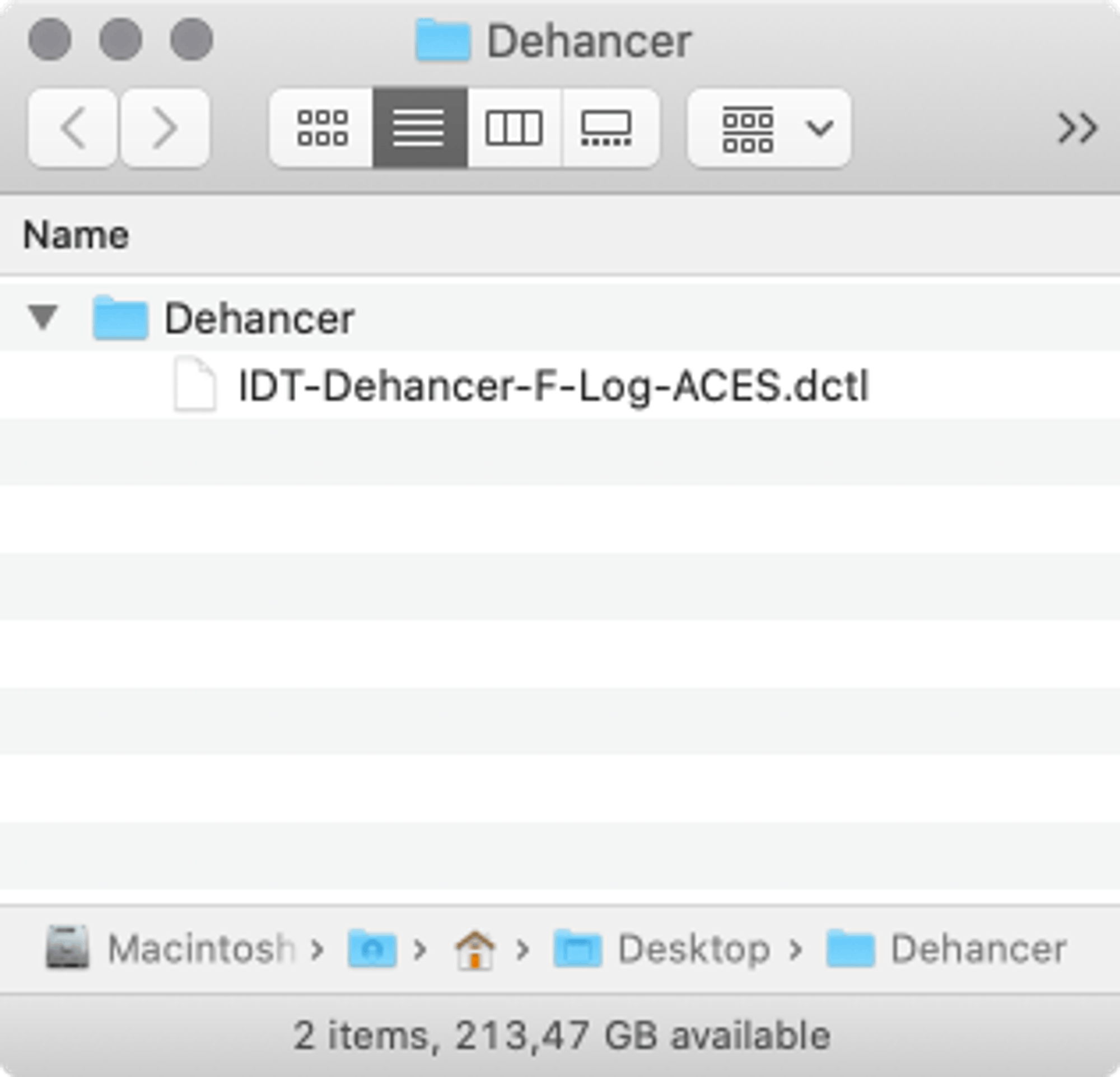Image resolution: width=1120 pixels, height=1077 pixels.
Task: Jump to Desktop in path bar
Action: (661, 948)
